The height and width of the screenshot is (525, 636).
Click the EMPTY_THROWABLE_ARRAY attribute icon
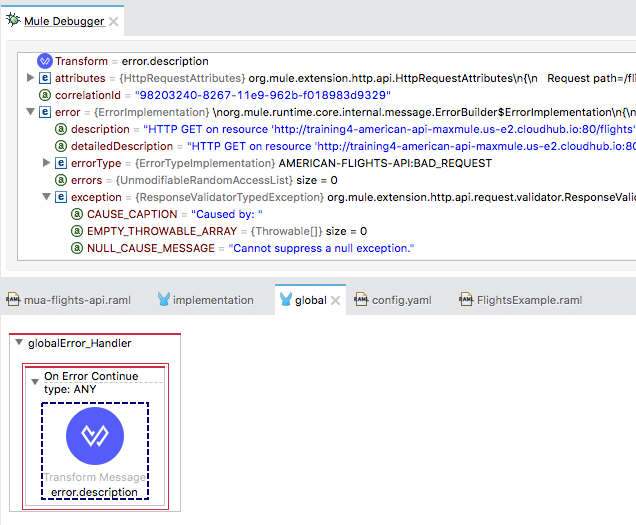(77, 231)
